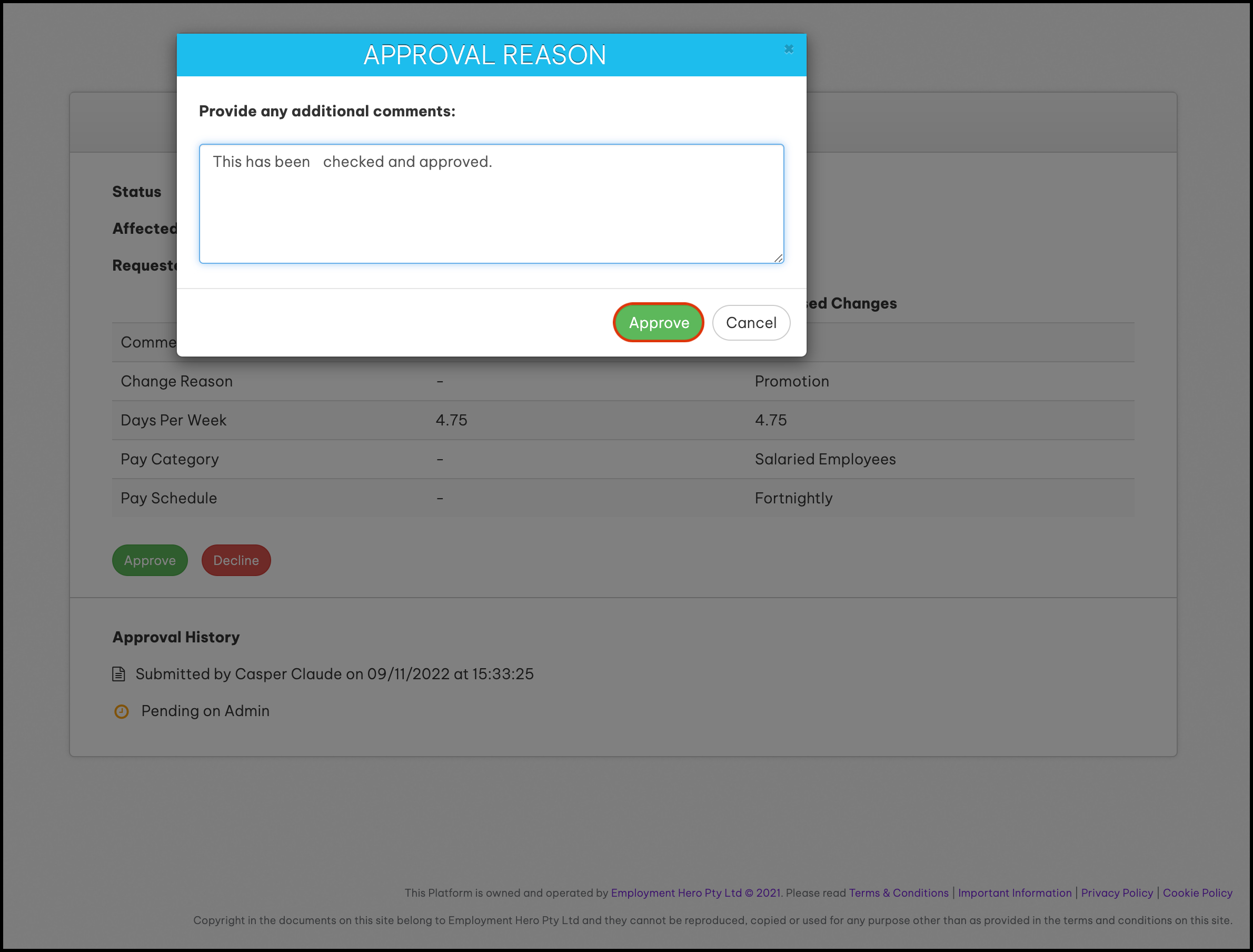
Task: Open the Important Information link
Action: tap(1015, 893)
